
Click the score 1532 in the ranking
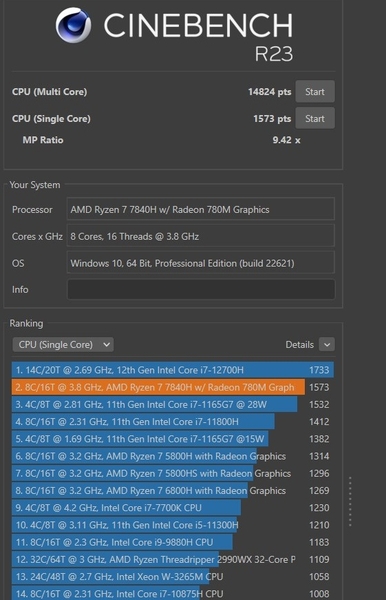[319, 404]
